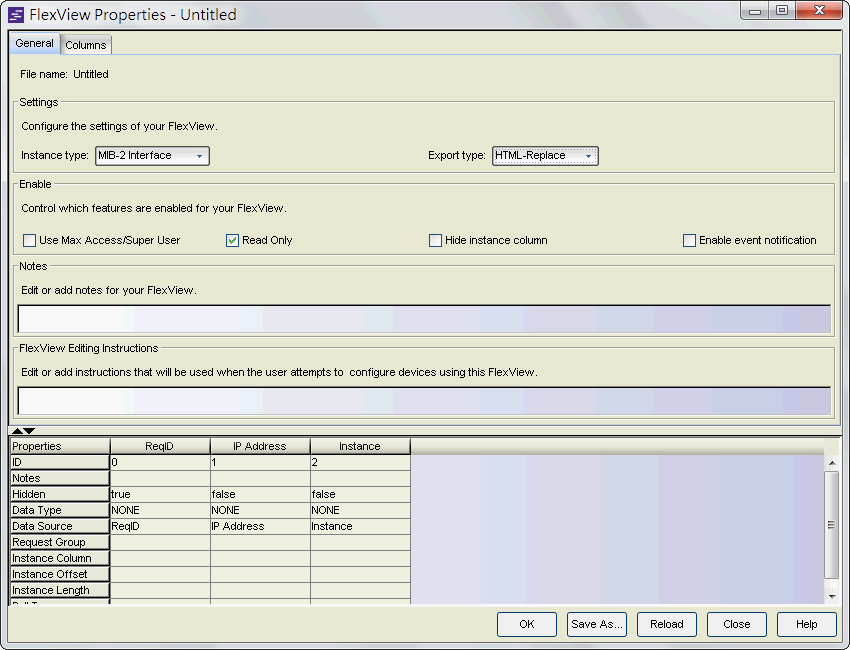The width and height of the screenshot is (850, 650).
Task: Select the ID row label
Action: click(60, 462)
